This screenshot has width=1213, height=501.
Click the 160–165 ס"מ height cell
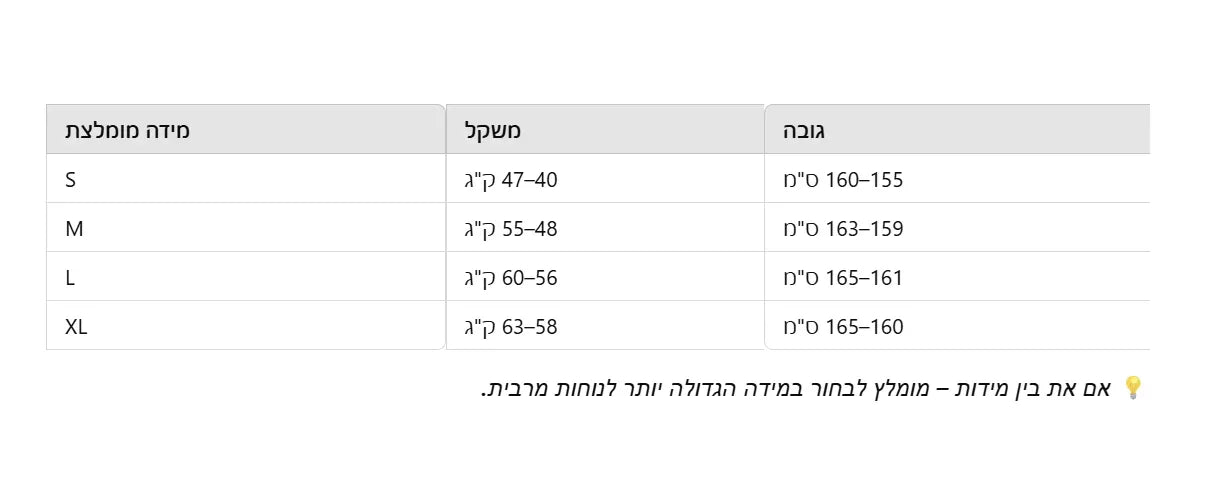843,327
